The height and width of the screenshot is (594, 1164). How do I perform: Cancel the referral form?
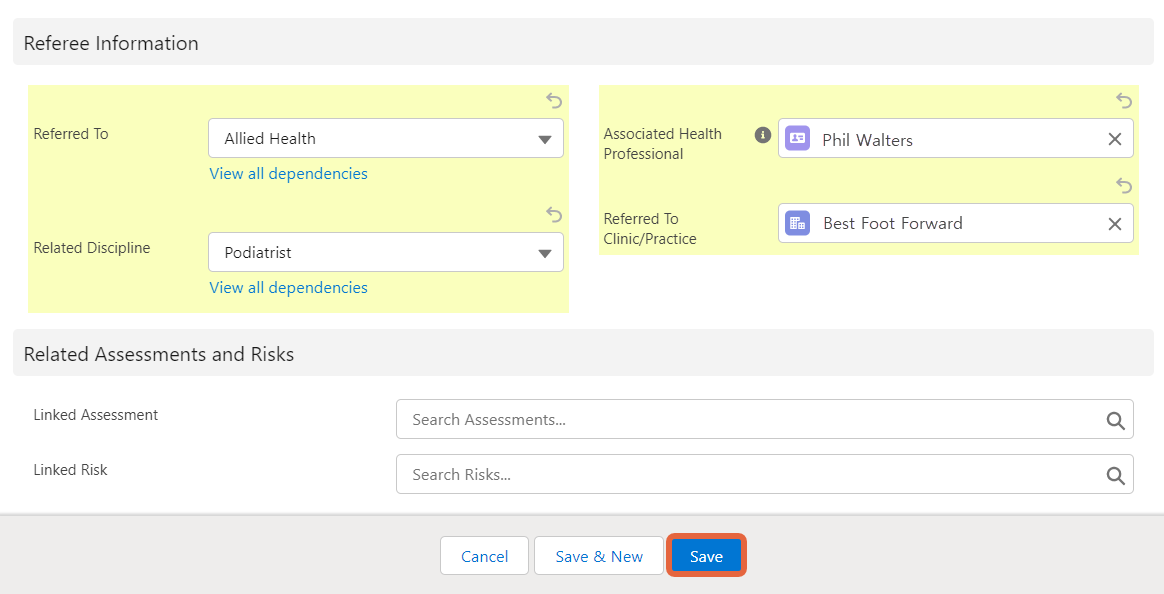tap(484, 556)
